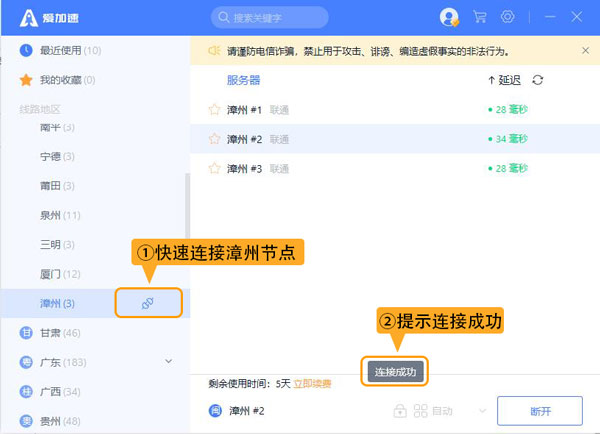The width and height of the screenshot is (600, 434).
Task: Select 三明 (3) region
Action: point(57,245)
